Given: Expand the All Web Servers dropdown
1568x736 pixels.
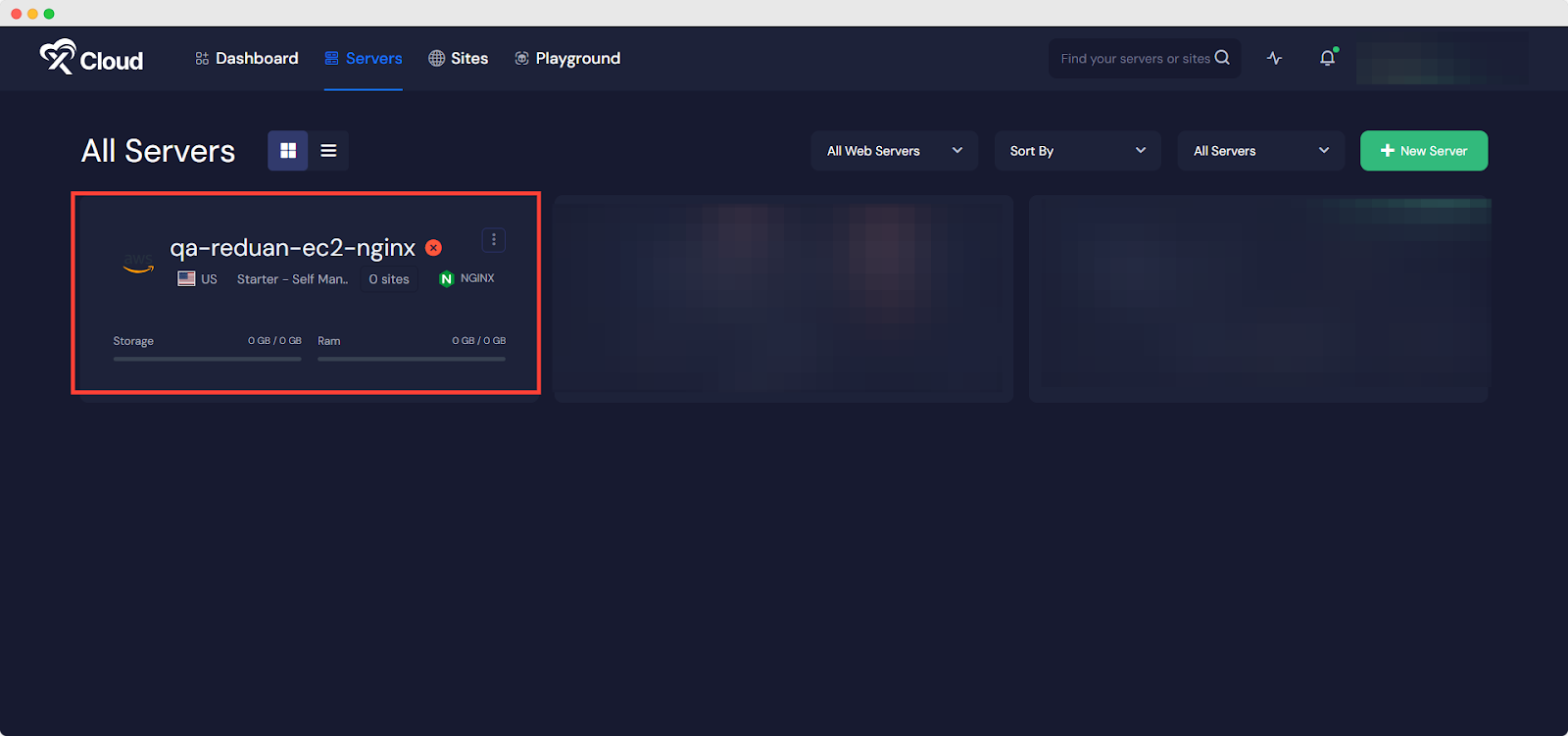Looking at the screenshot, I should coord(894,151).
